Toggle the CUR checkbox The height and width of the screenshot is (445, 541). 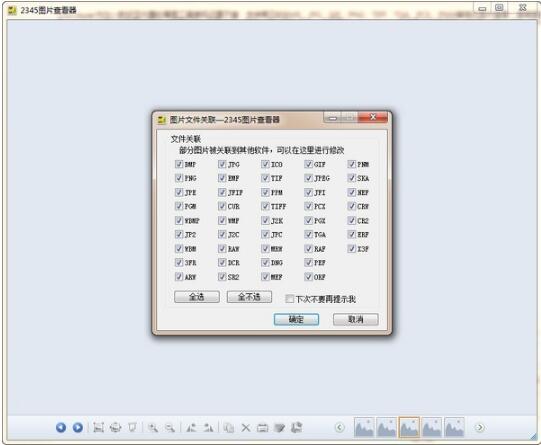click(222, 206)
